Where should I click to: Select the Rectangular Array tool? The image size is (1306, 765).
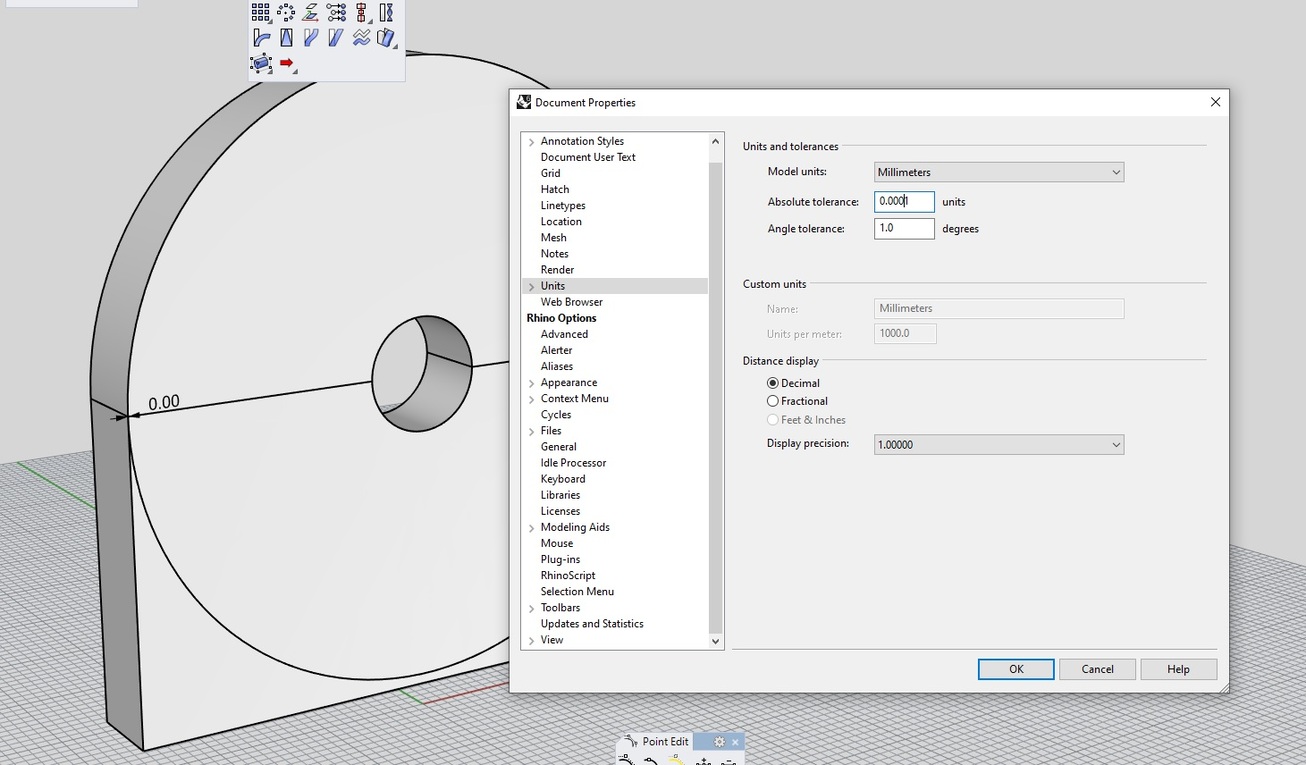tap(261, 13)
